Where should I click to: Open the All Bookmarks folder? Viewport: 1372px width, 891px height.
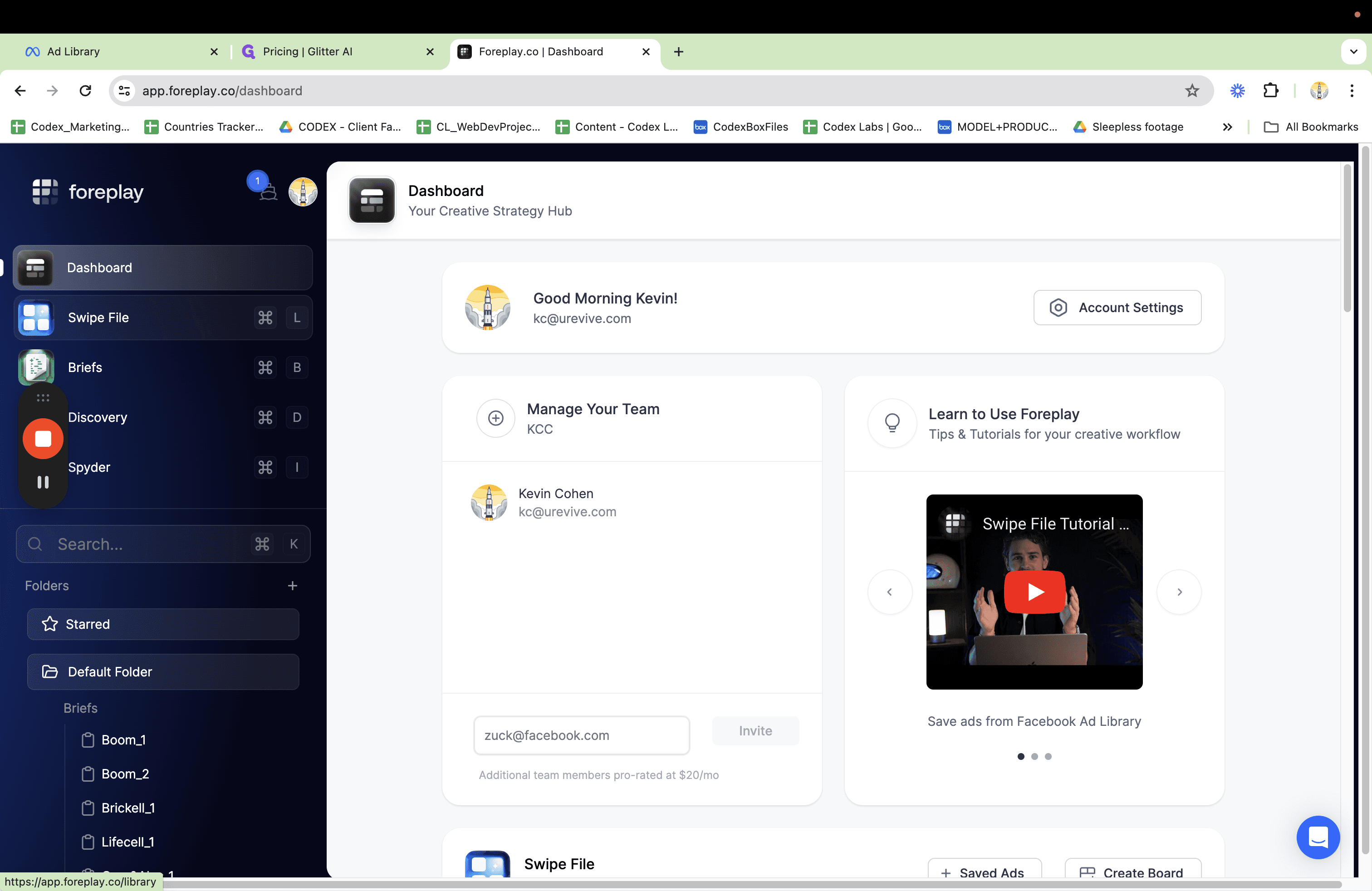pyautogui.click(x=1311, y=127)
